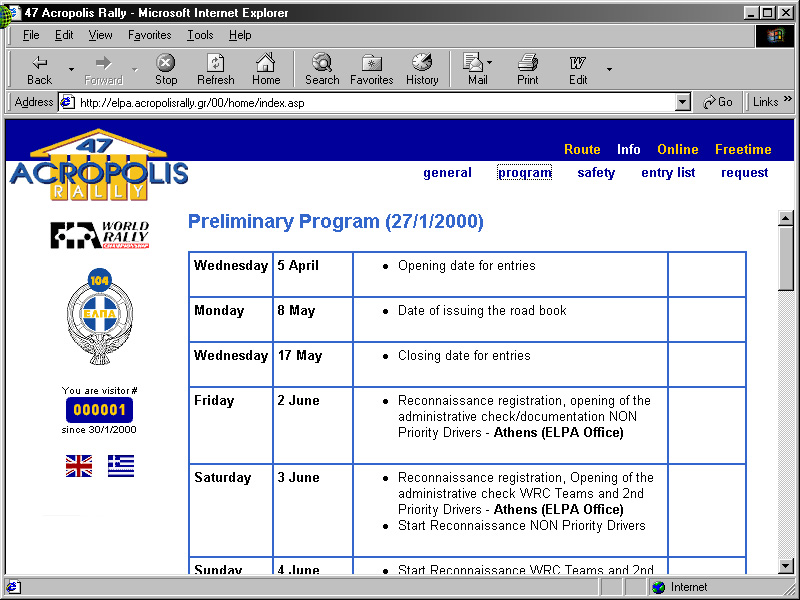Click the page scrollbar up arrow

(x=786, y=218)
